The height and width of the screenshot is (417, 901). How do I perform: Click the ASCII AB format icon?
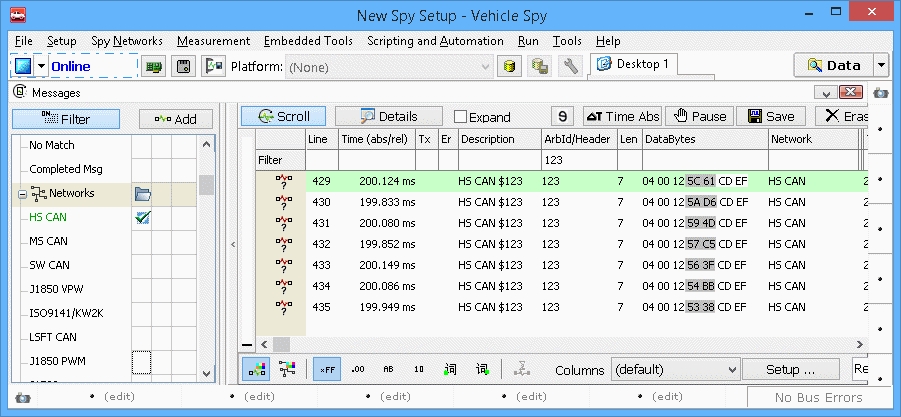click(x=388, y=369)
